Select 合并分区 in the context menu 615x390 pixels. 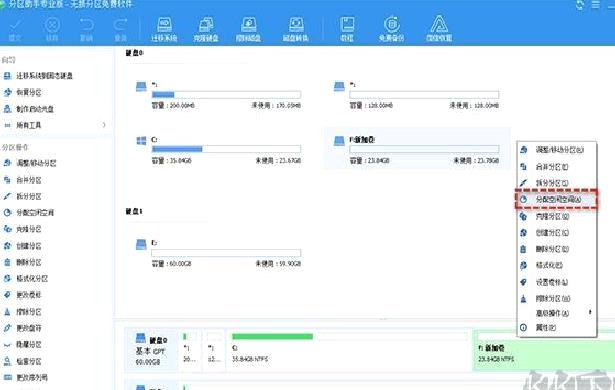(557, 167)
